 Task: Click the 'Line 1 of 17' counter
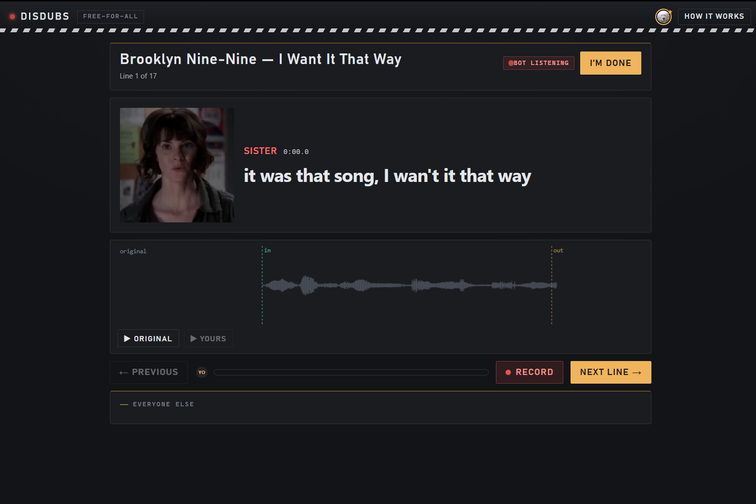click(138, 76)
